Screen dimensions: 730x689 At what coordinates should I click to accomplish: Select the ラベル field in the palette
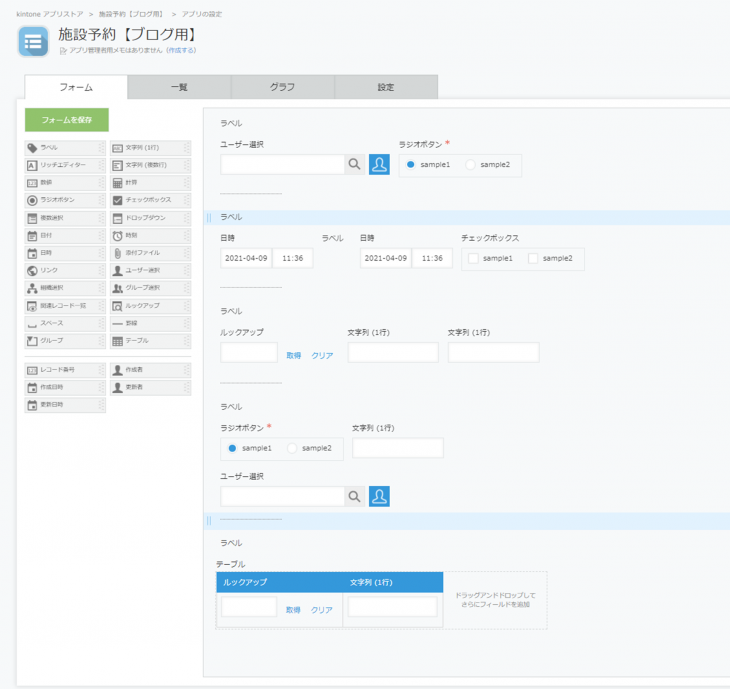pyautogui.click(x=65, y=148)
